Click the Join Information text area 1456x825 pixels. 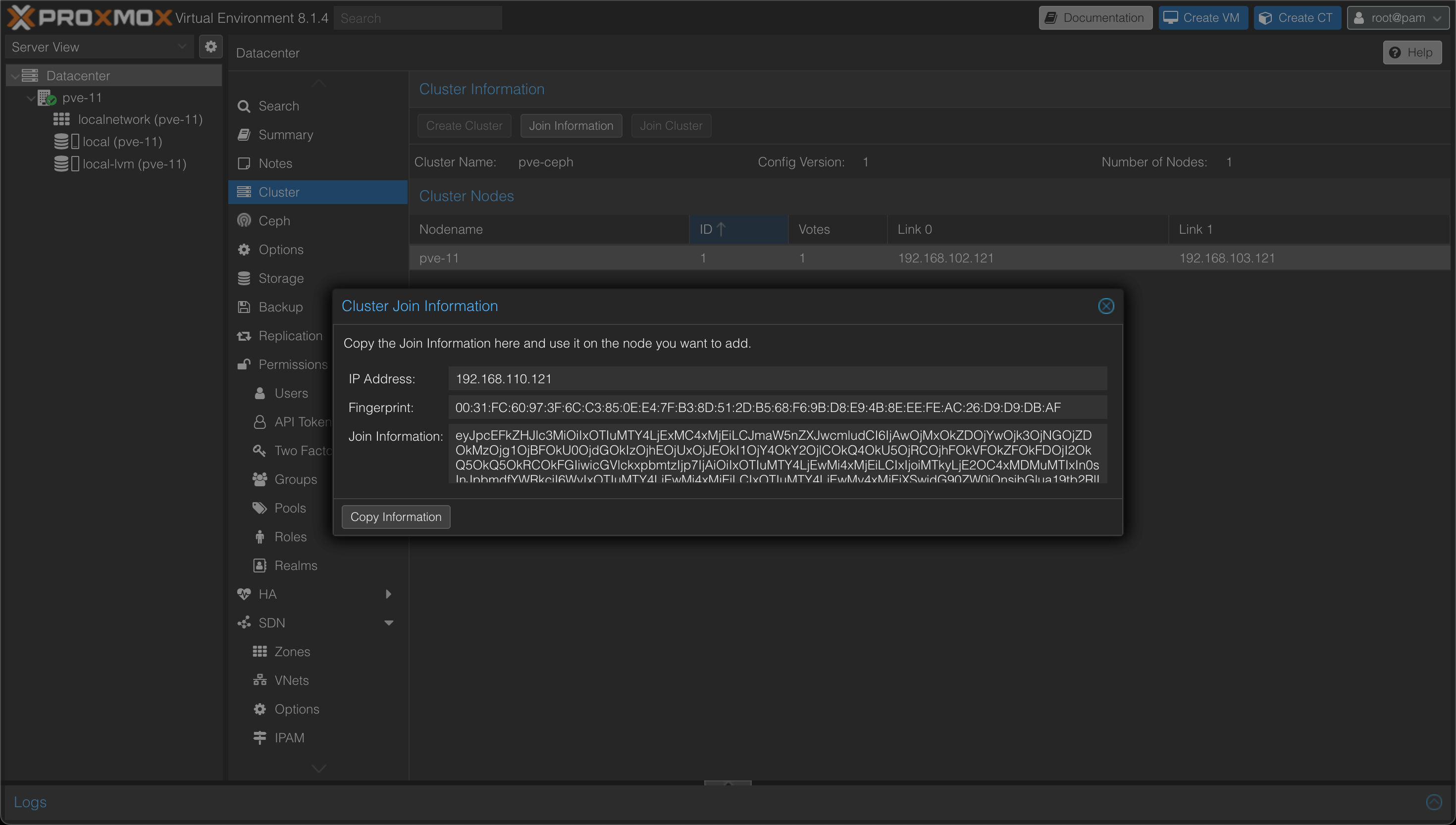[x=778, y=454]
